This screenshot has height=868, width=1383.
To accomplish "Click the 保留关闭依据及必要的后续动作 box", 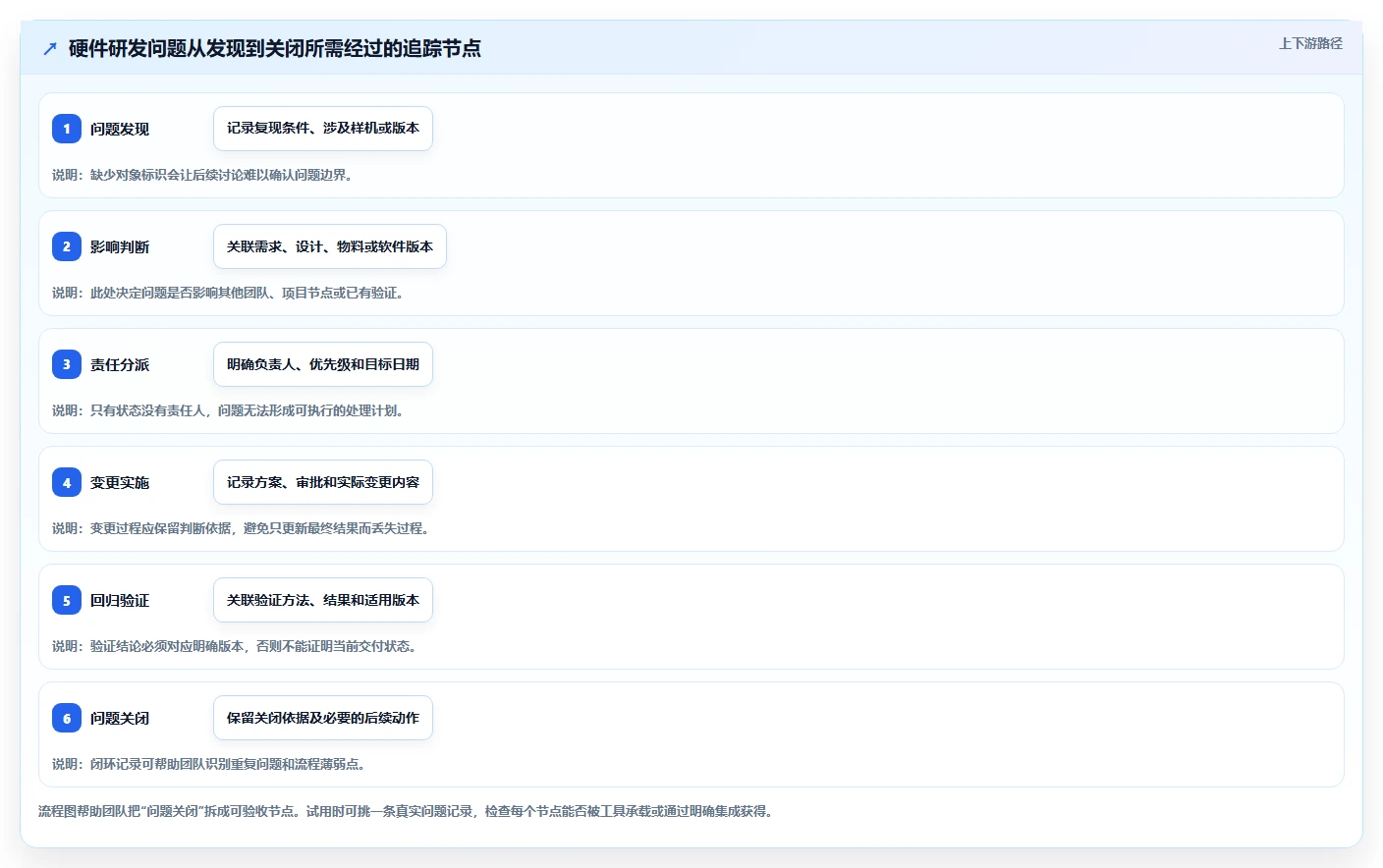I will coord(323,718).
